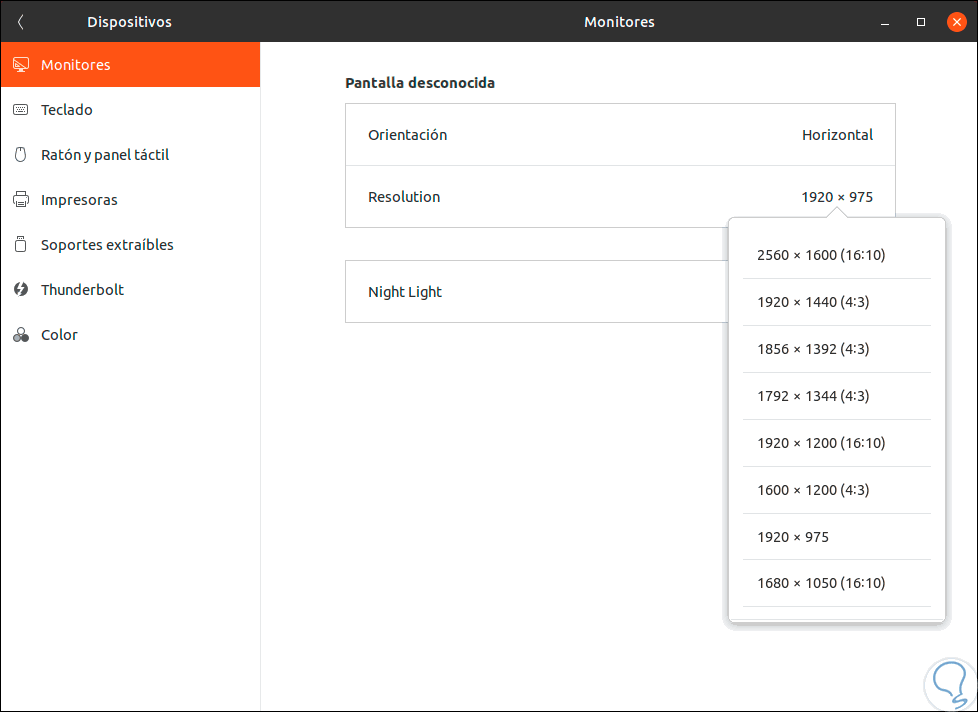Go back using the header back arrow
The height and width of the screenshot is (712, 978).
point(21,22)
